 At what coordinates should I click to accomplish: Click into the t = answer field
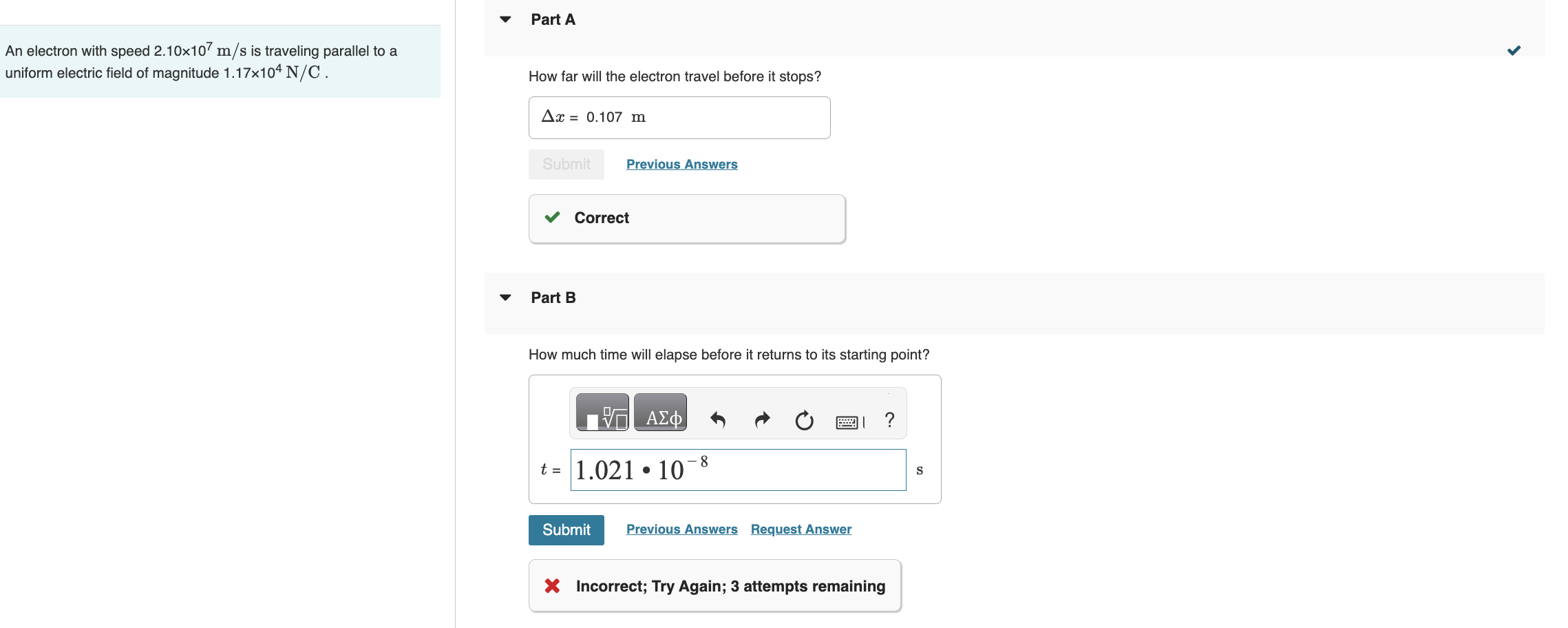pyautogui.click(x=738, y=470)
